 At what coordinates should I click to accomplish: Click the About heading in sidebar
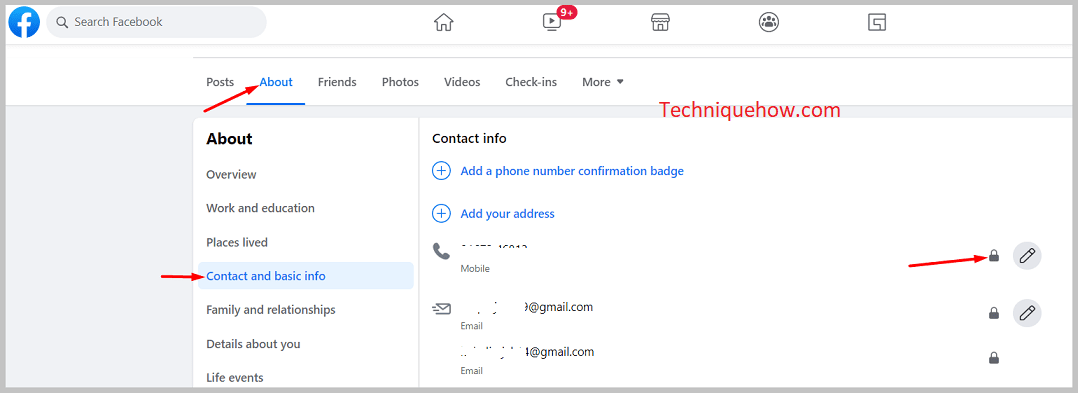point(229,139)
